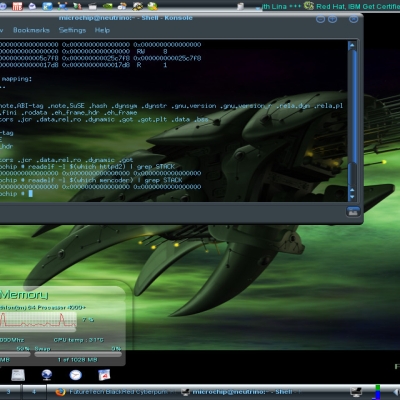Select the Firefox 'FutureTech BlackRed Cyberpunk' taskbar entry
This screenshot has width=400, height=400.
coord(117,392)
